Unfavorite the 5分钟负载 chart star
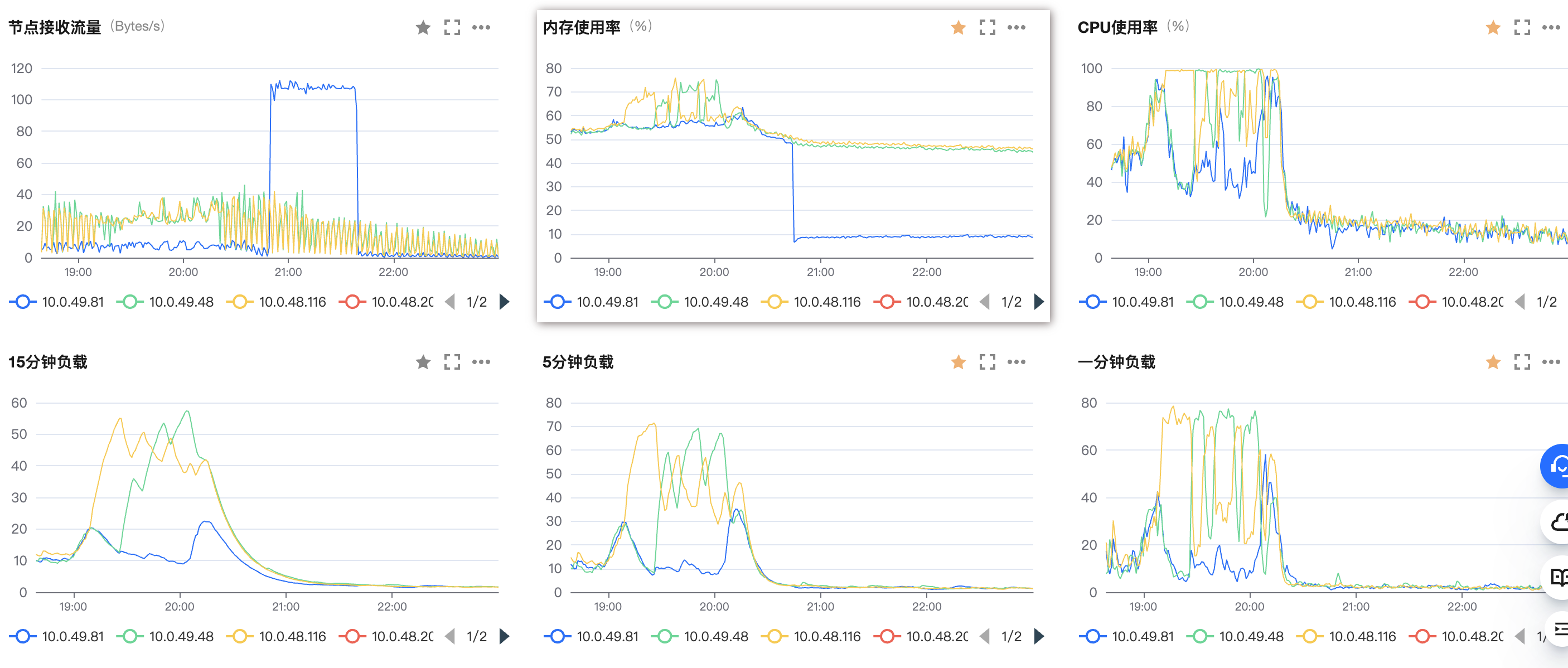Viewport: 1568px width, 668px height. click(958, 362)
